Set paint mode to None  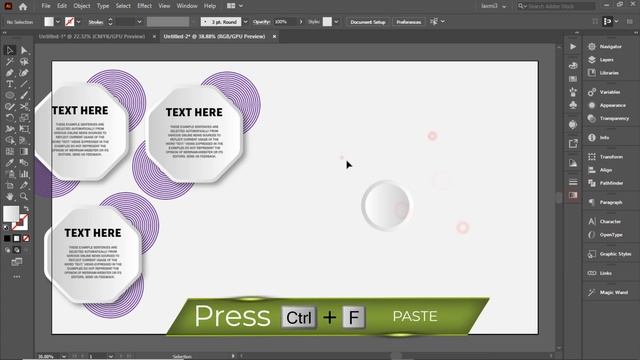(x=26, y=238)
